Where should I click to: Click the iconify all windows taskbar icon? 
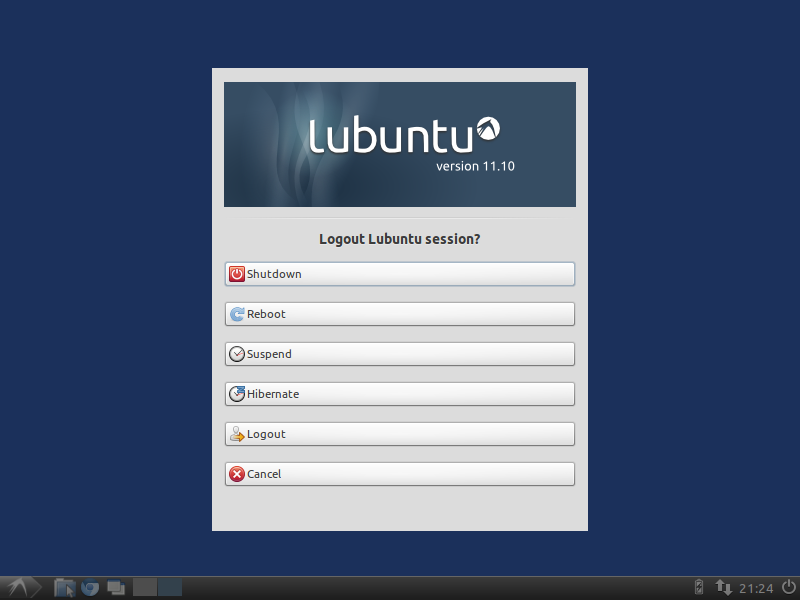click(x=116, y=588)
